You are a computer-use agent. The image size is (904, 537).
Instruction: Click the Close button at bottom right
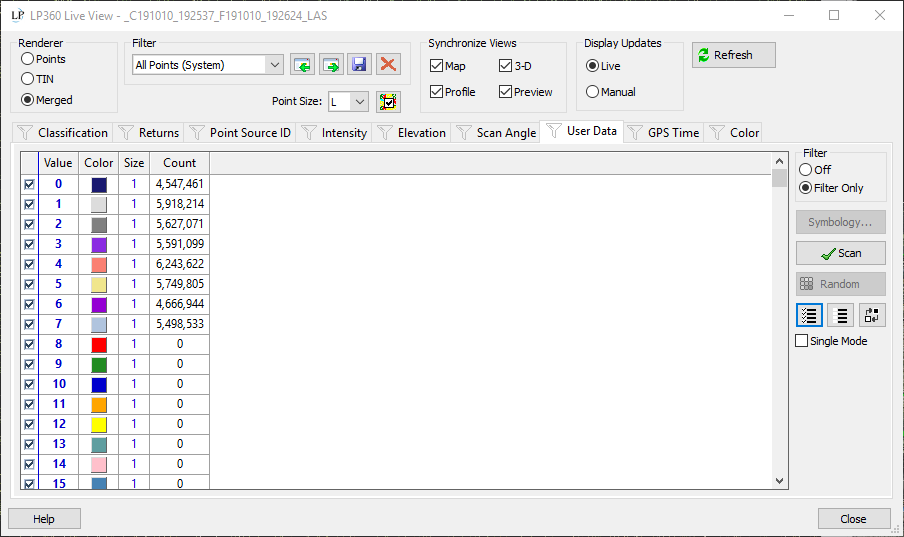coord(854,519)
